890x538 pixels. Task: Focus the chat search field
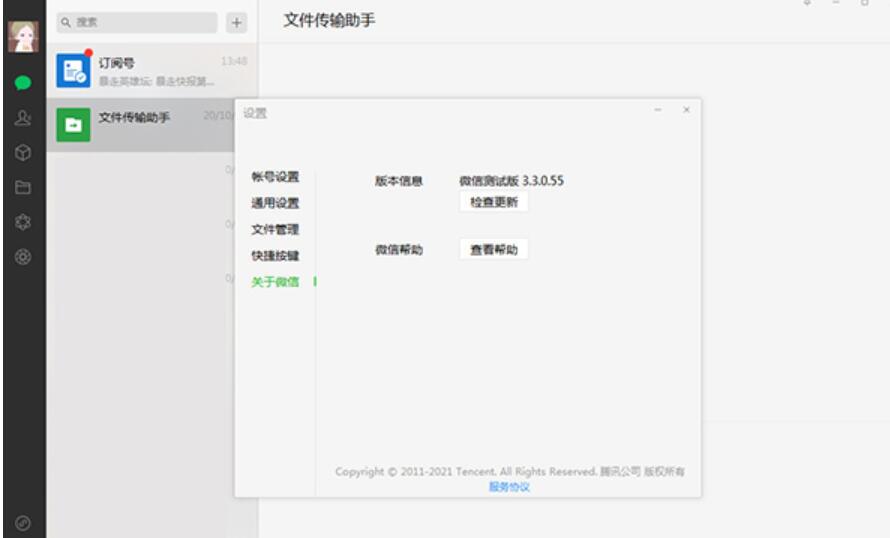pyautogui.click(x=137, y=23)
